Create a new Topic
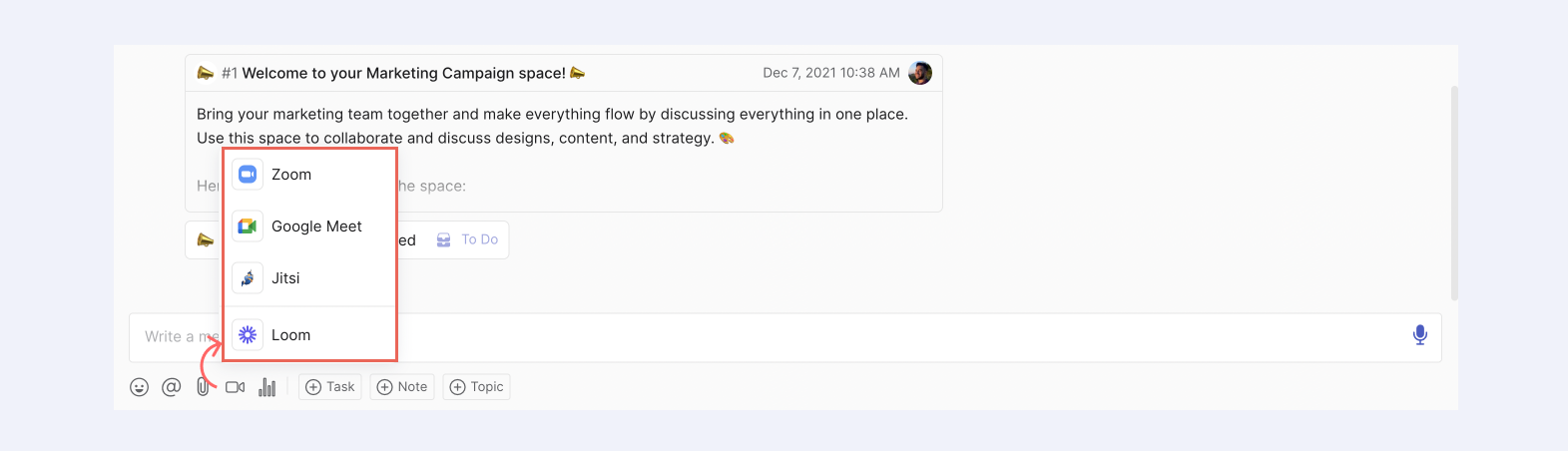The image size is (1568, 451). pyautogui.click(x=477, y=387)
